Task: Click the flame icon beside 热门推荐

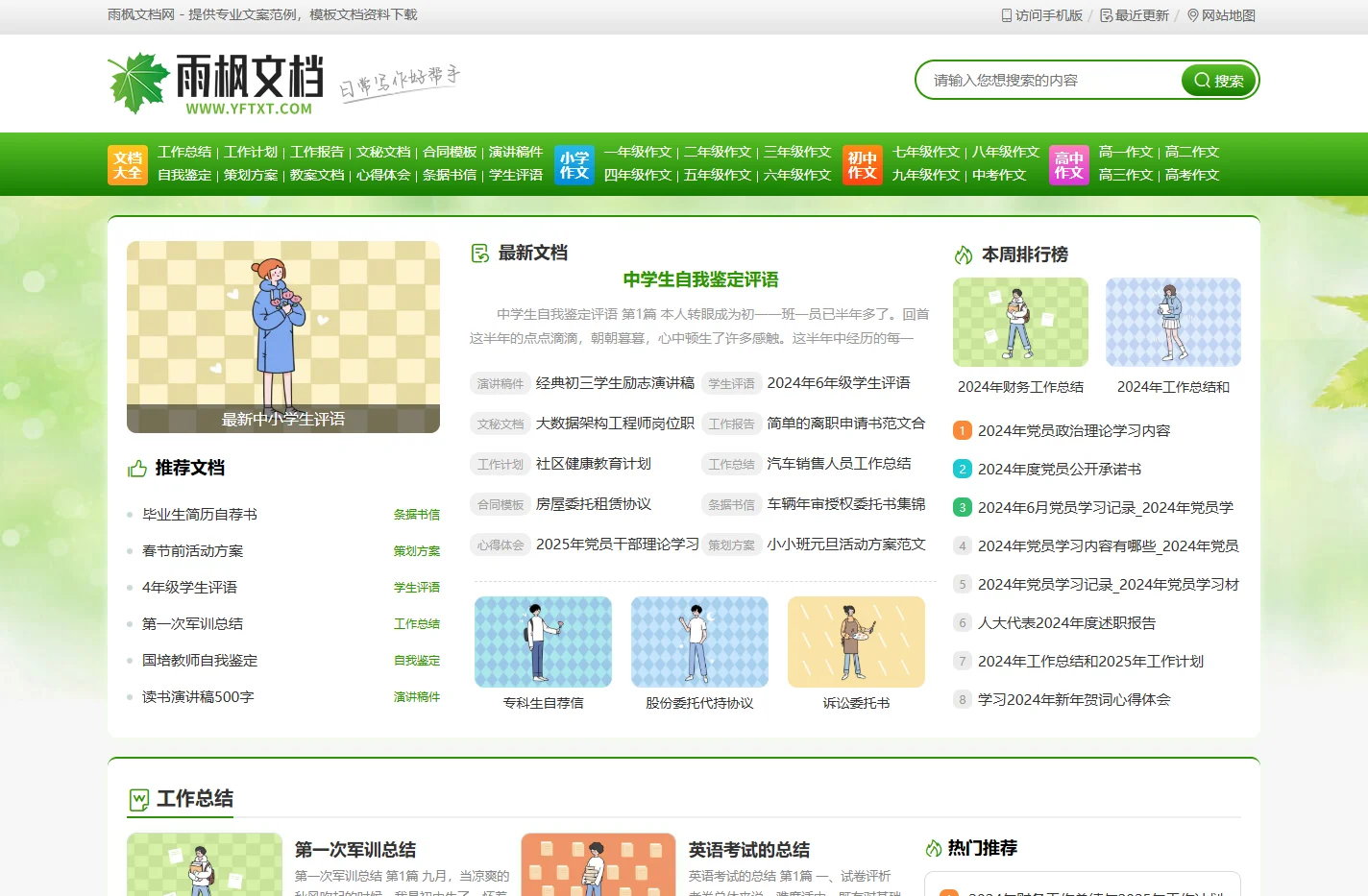Action: [934, 848]
